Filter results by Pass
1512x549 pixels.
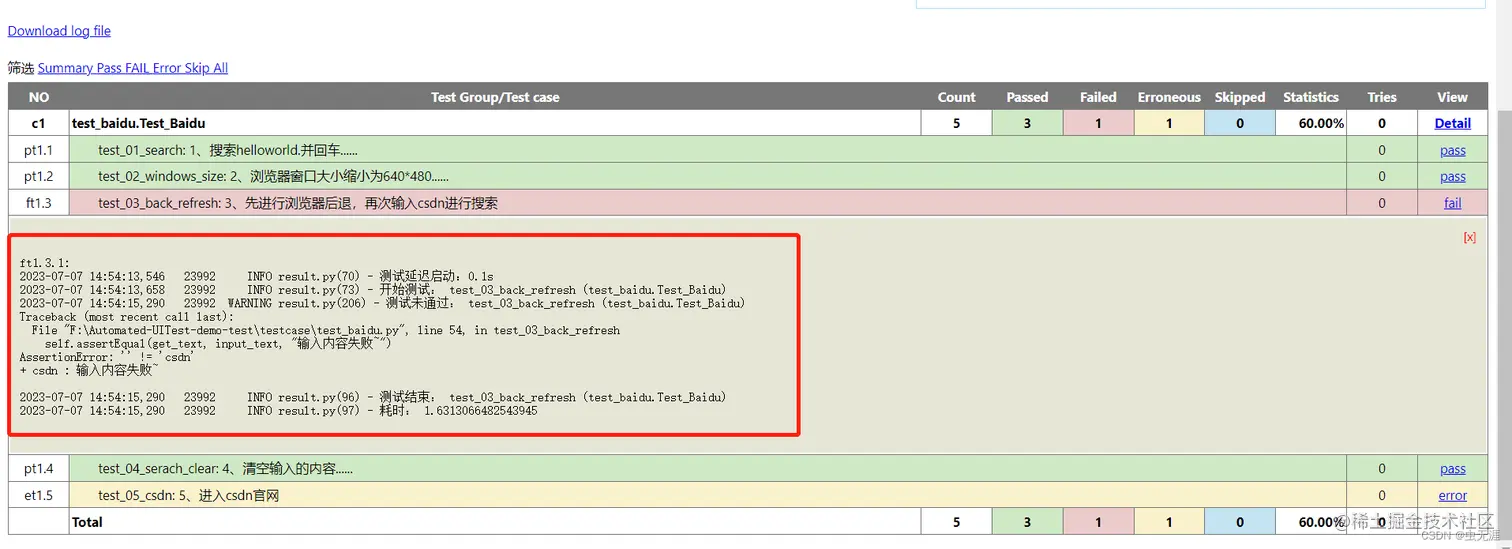pyautogui.click(x=110, y=68)
